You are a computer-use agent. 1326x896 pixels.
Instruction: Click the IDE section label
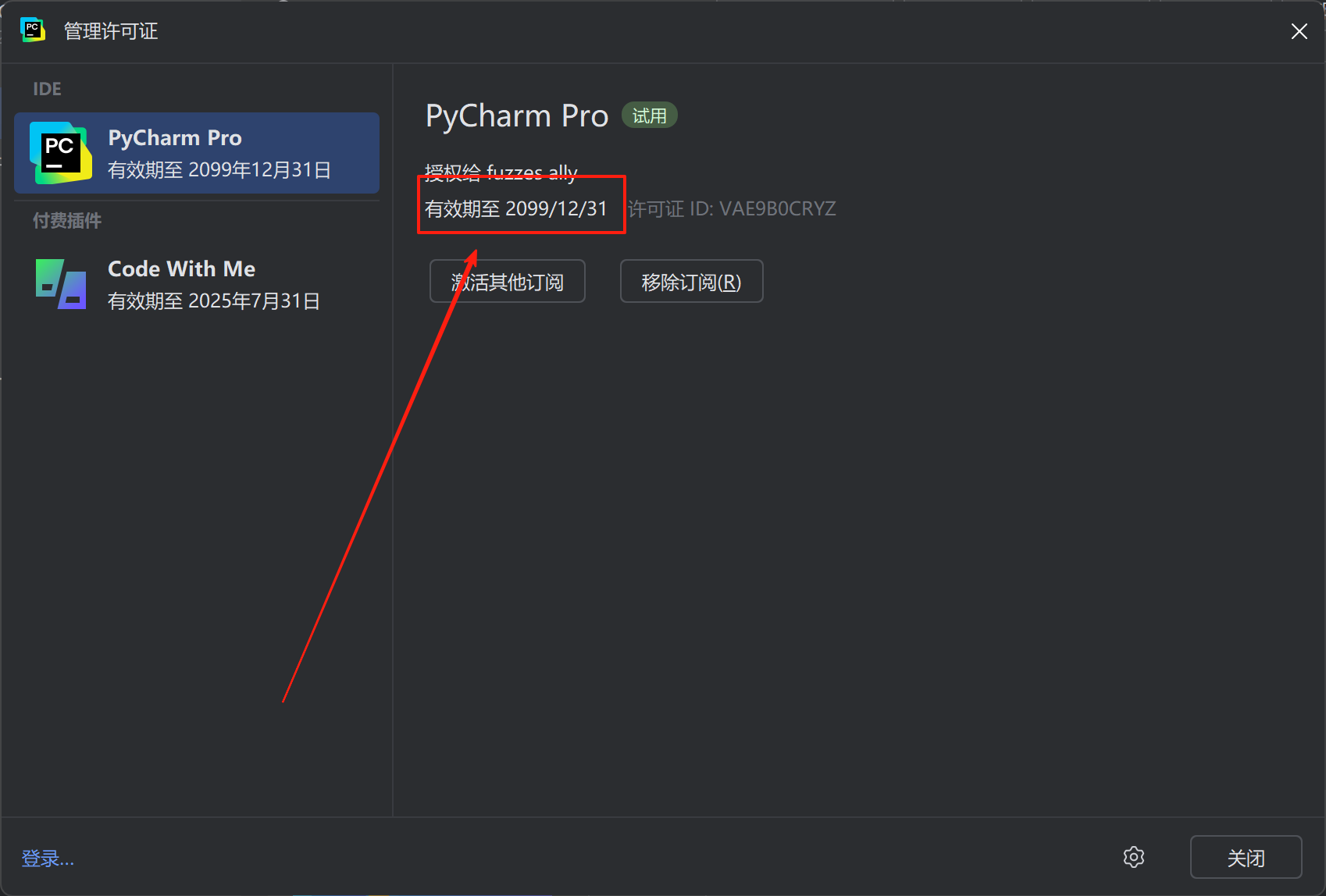47,89
